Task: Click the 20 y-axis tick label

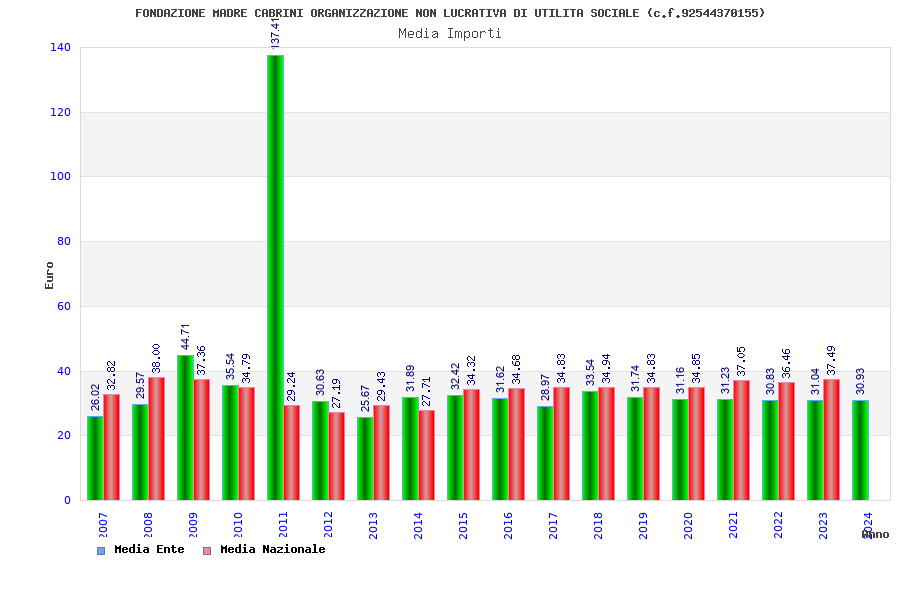Action: pyautogui.click(x=64, y=436)
